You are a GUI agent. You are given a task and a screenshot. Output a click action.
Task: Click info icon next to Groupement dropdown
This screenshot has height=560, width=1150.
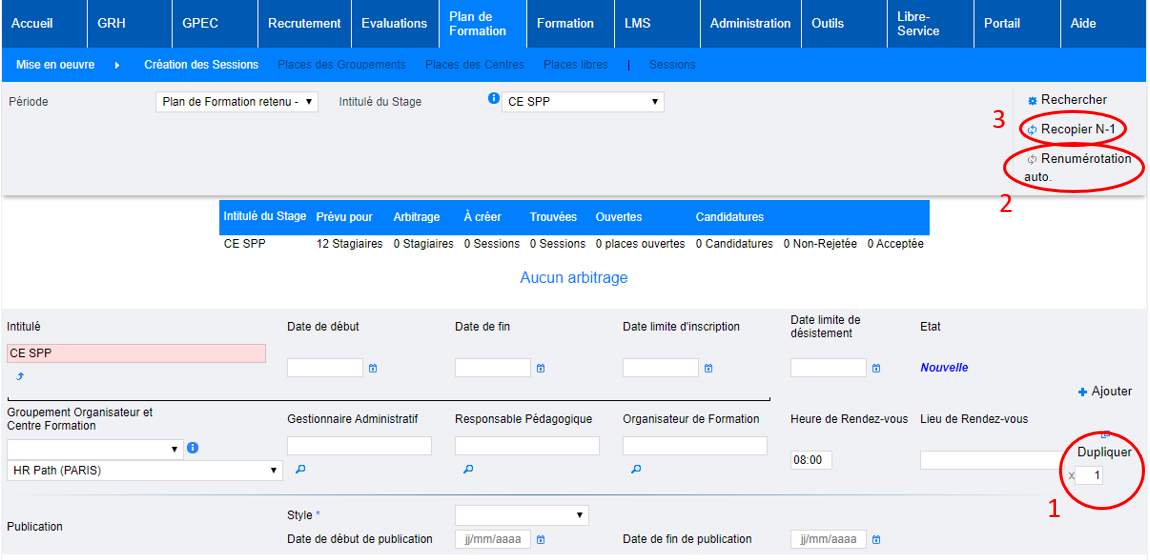pyautogui.click(x=193, y=447)
